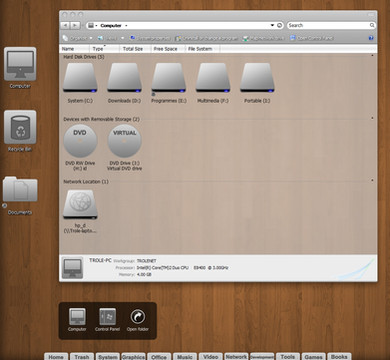Click System properties in the toolbar
Viewport: 390px width, 360px height.
click(x=150, y=38)
